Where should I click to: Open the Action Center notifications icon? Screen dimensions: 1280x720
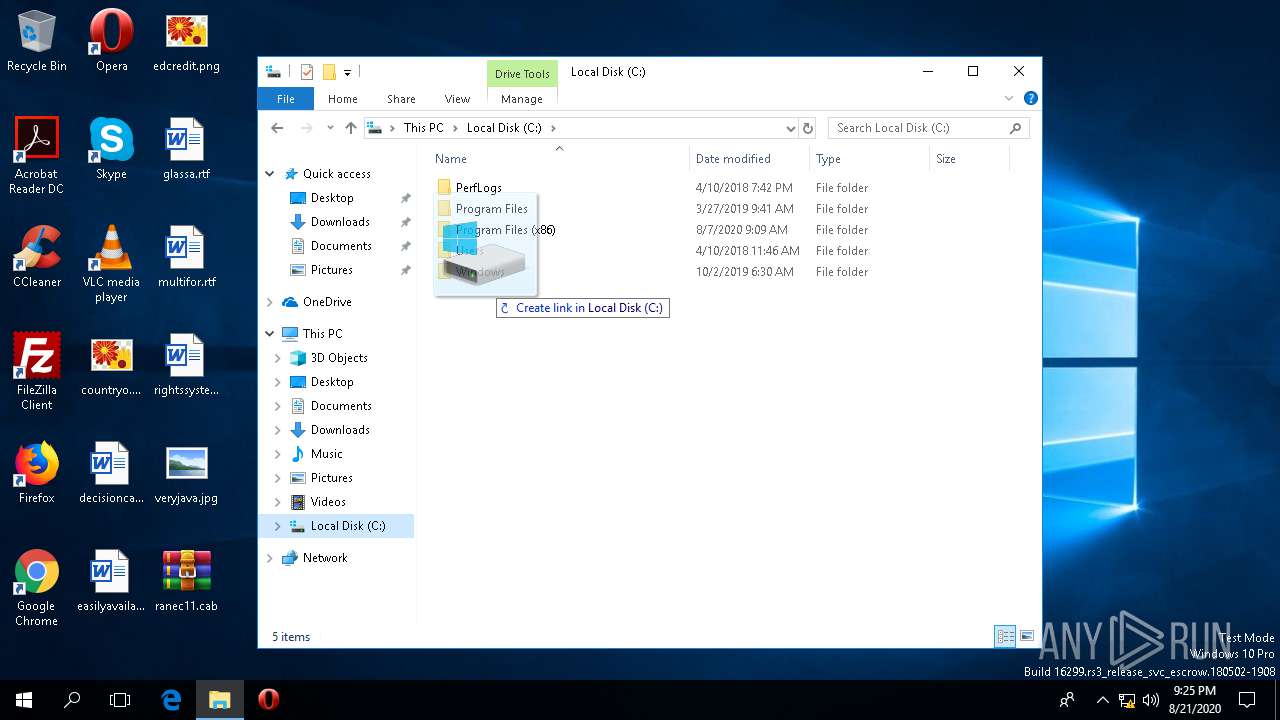[x=1247, y=700]
